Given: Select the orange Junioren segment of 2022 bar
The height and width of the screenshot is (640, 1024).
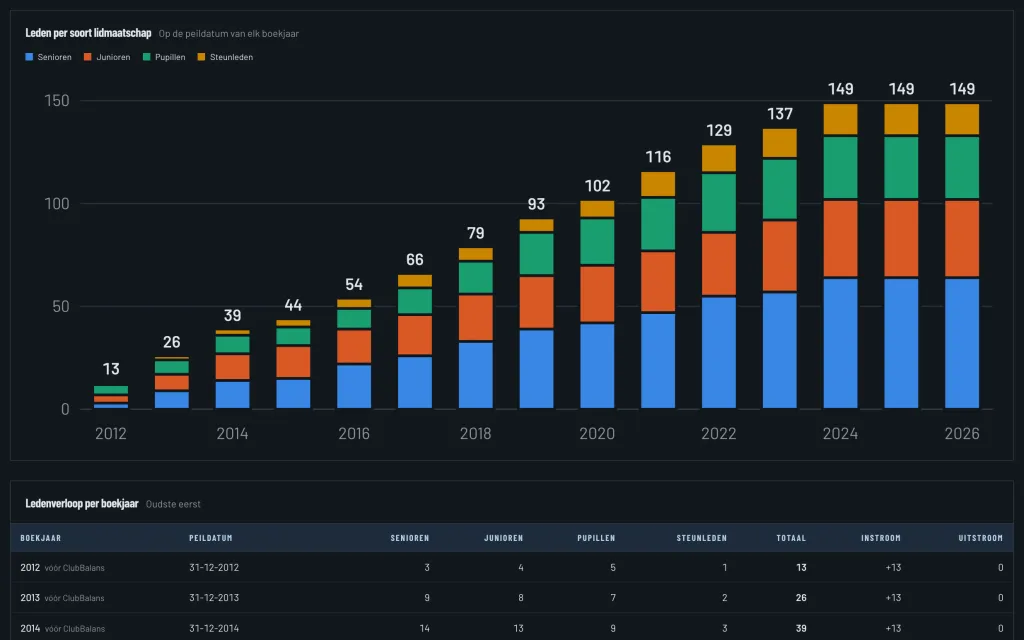Looking at the screenshot, I should point(718,264).
